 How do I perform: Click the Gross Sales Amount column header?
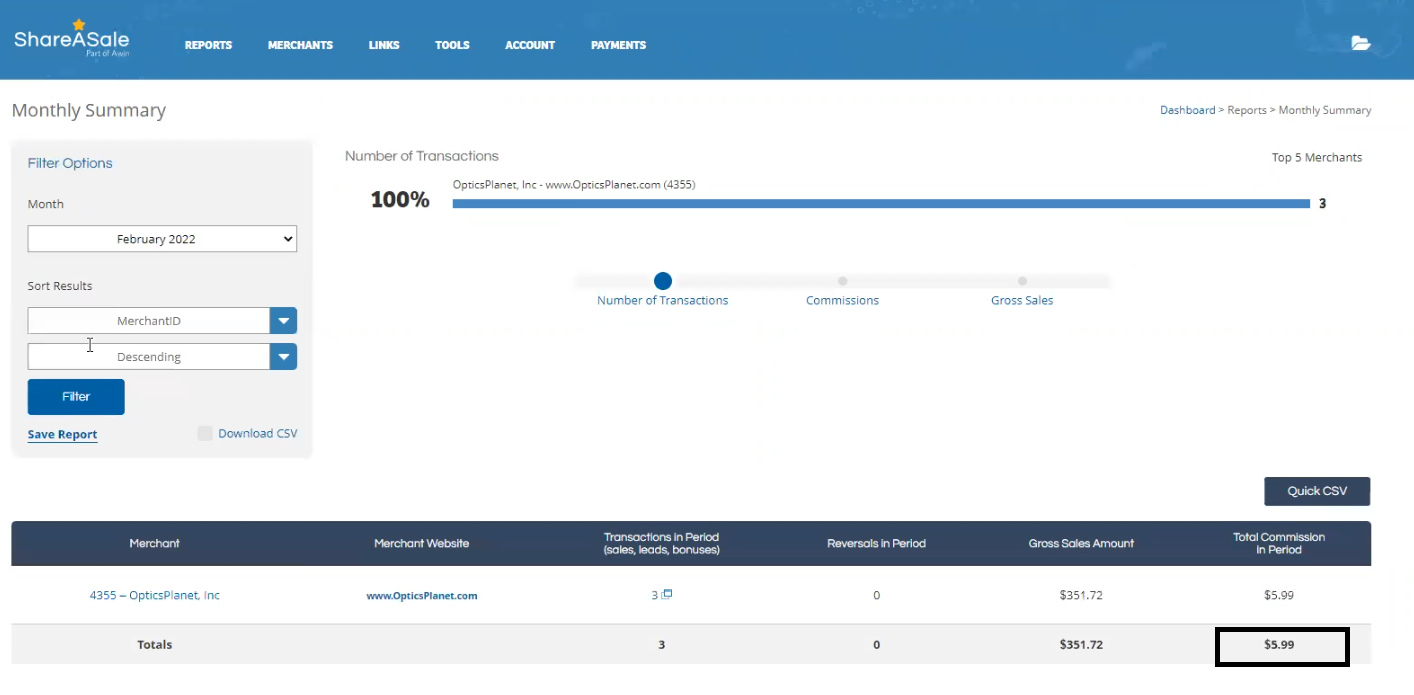(x=1081, y=544)
